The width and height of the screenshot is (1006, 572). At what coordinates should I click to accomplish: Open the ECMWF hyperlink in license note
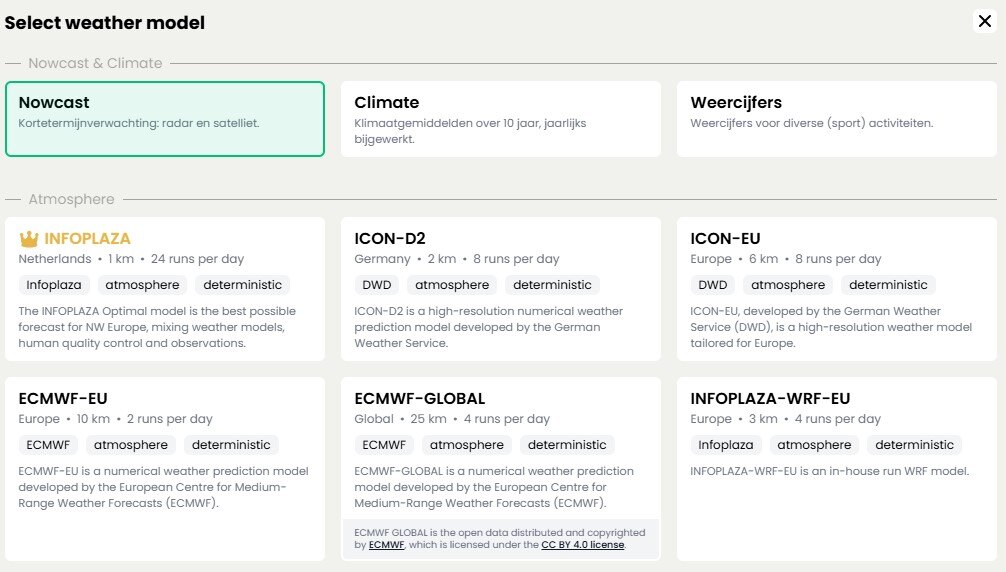tap(386, 544)
